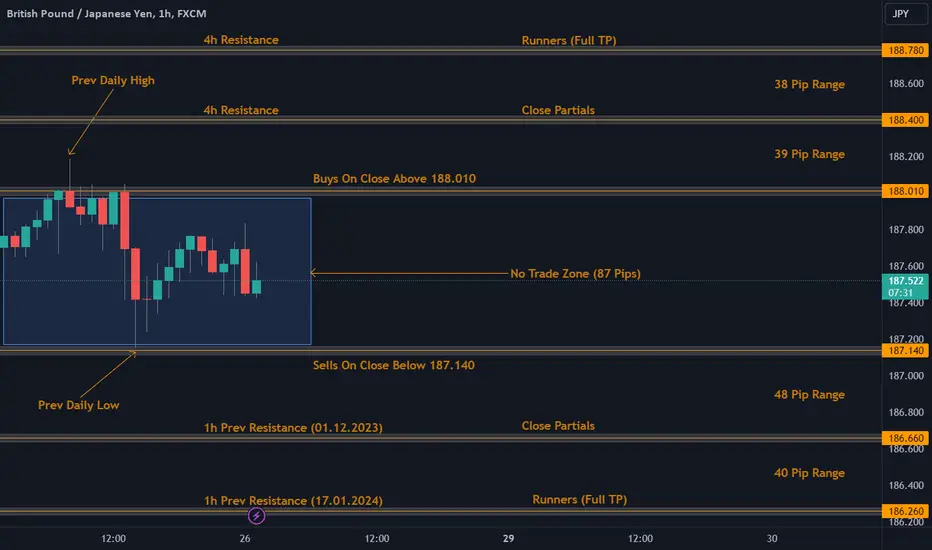Viewport: 932px width, 550px height.
Task: Select the 188.400 price label
Action: [x=905, y=120]
